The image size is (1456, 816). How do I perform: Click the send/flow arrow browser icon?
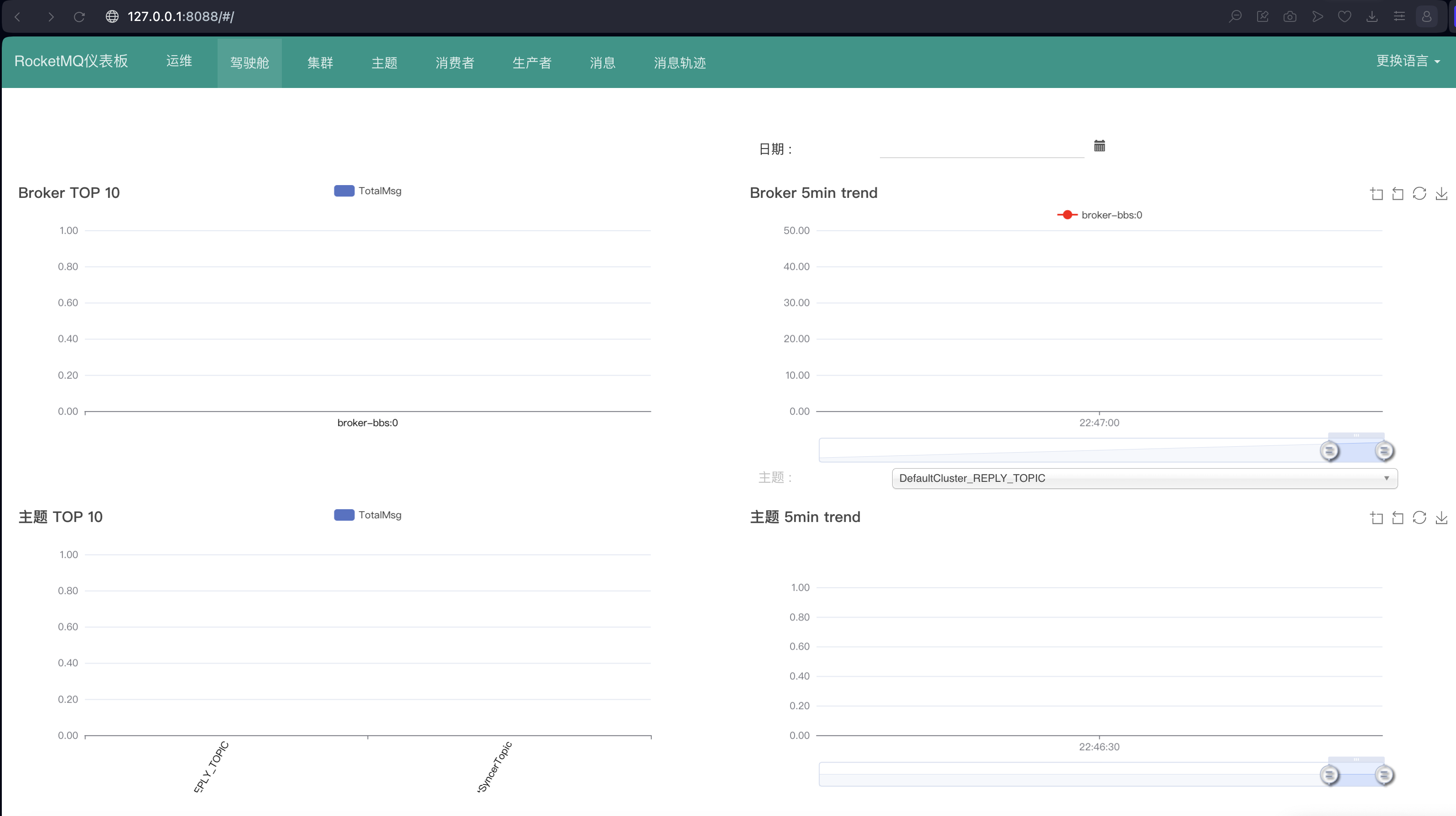1317,16
